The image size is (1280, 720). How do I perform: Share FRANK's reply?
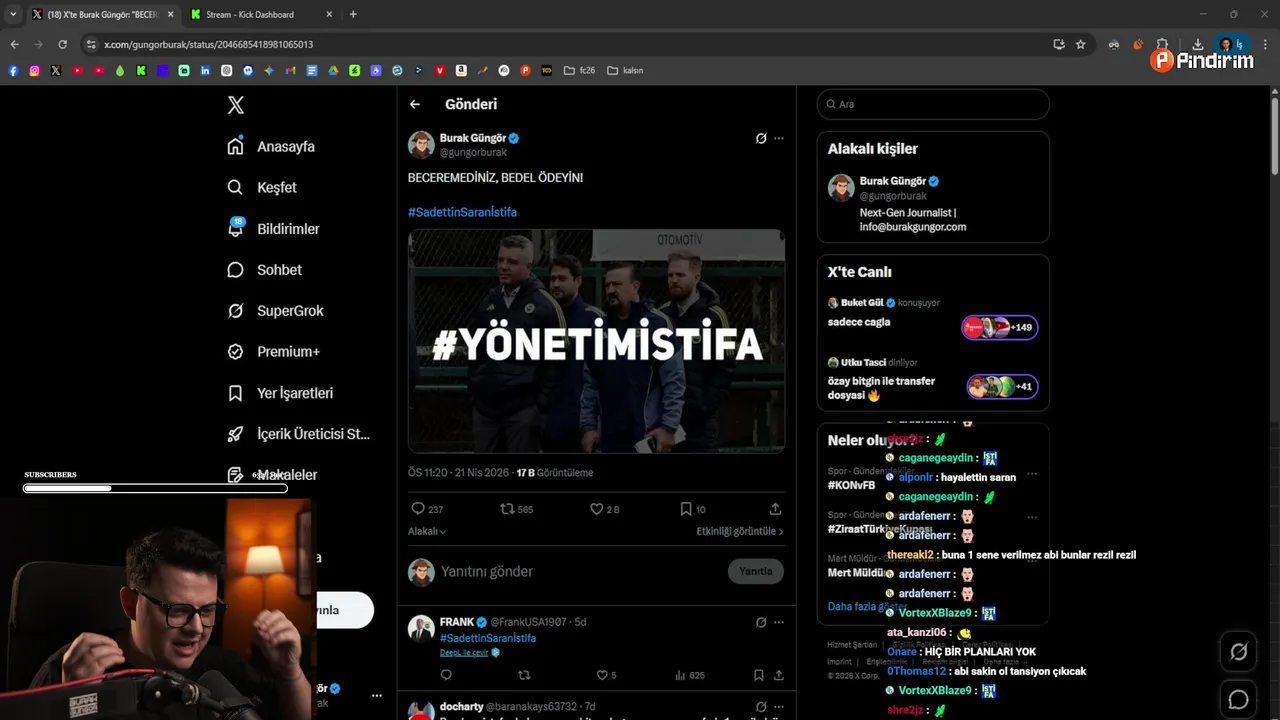click(778, 675)
